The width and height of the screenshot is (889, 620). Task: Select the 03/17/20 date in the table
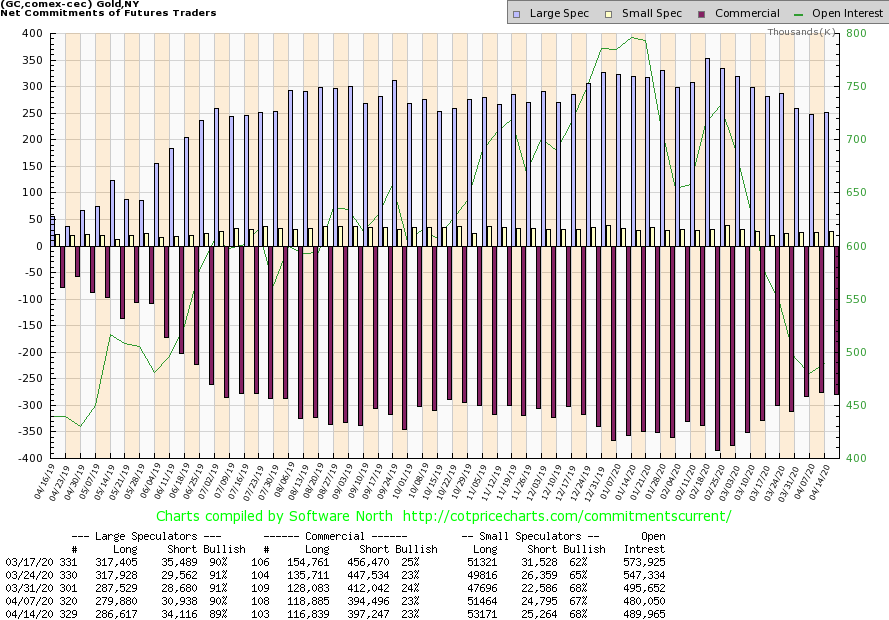point(25,562)
